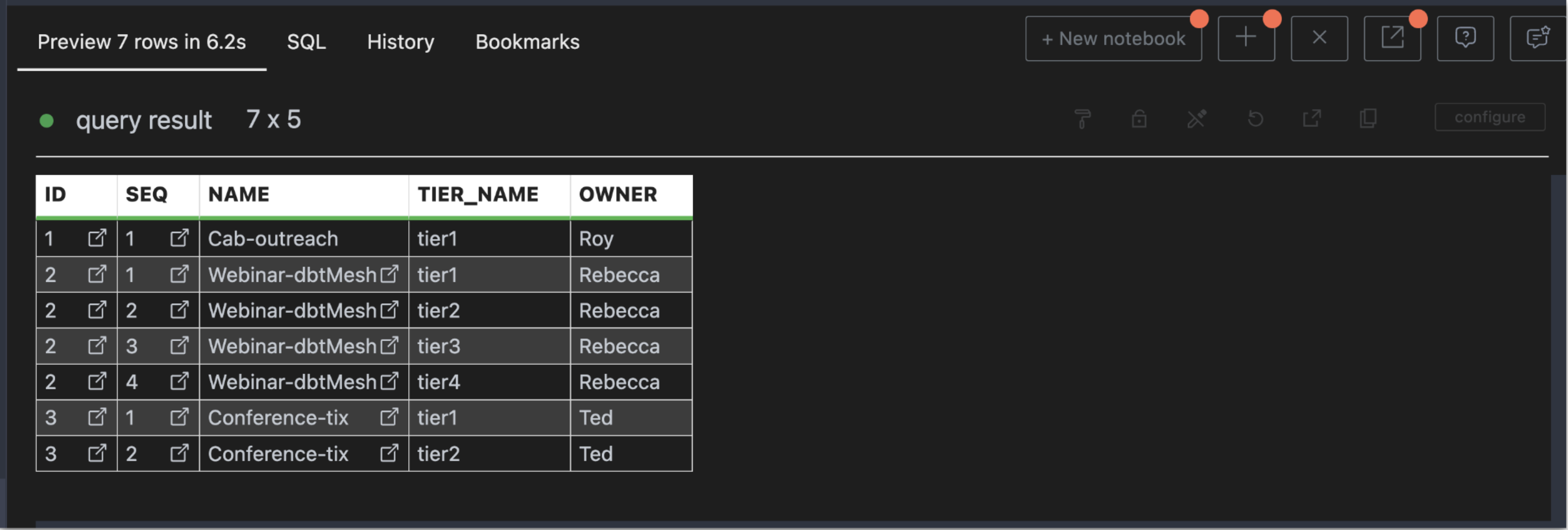Open the configure button
Viewport: 1568px width, 530px height.
[x=1489, y=117]
